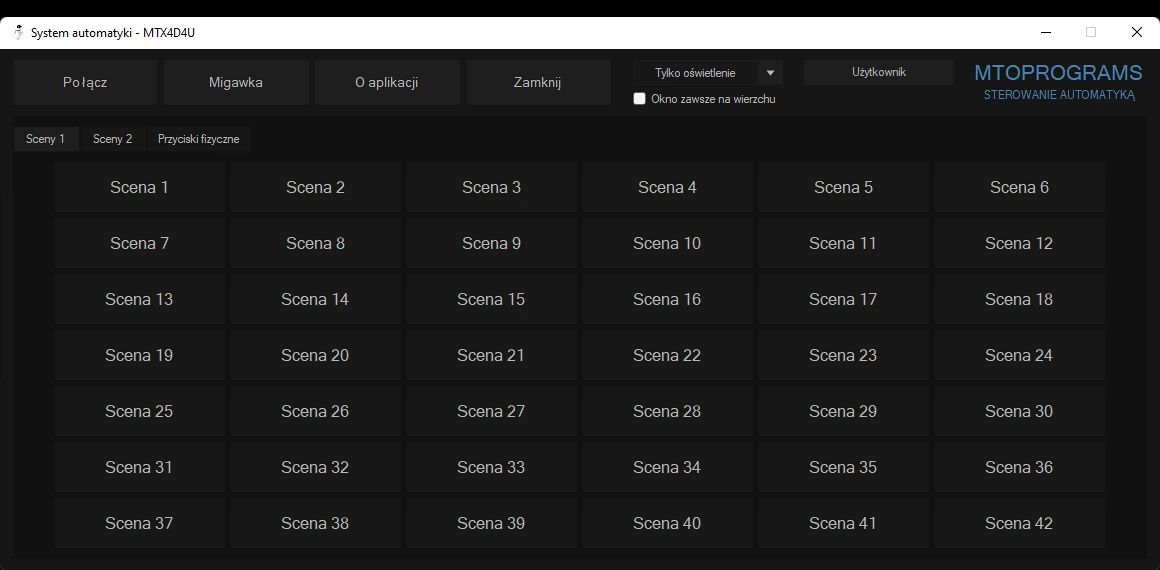The width and height of the screenshot is (1160, 570).
Task: Activate Scena 27
Action: 492,412
